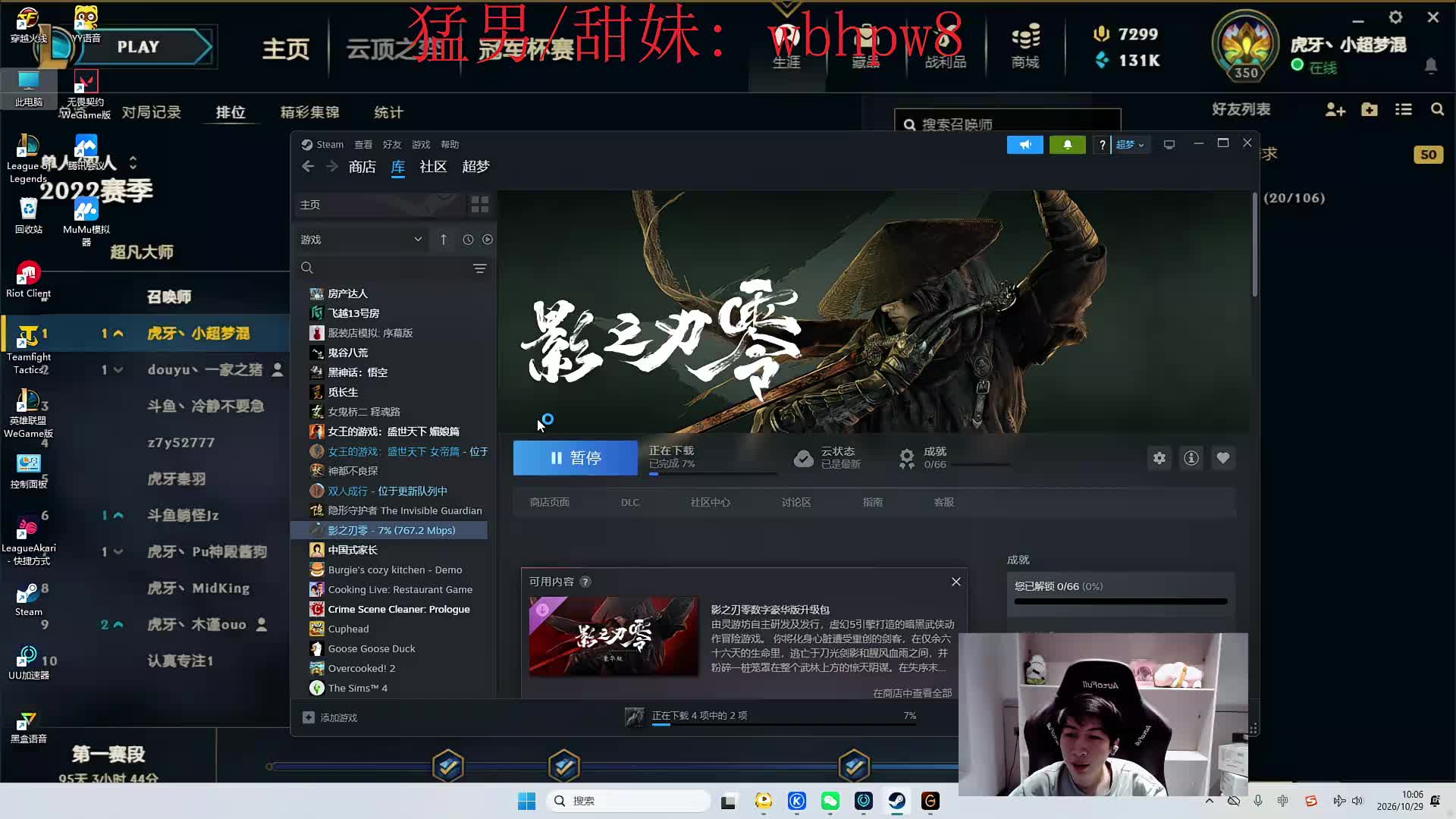Click the Steam announcements megaphone icon
Screen dimensions: 1456x819
click(x=1025, y=145)
